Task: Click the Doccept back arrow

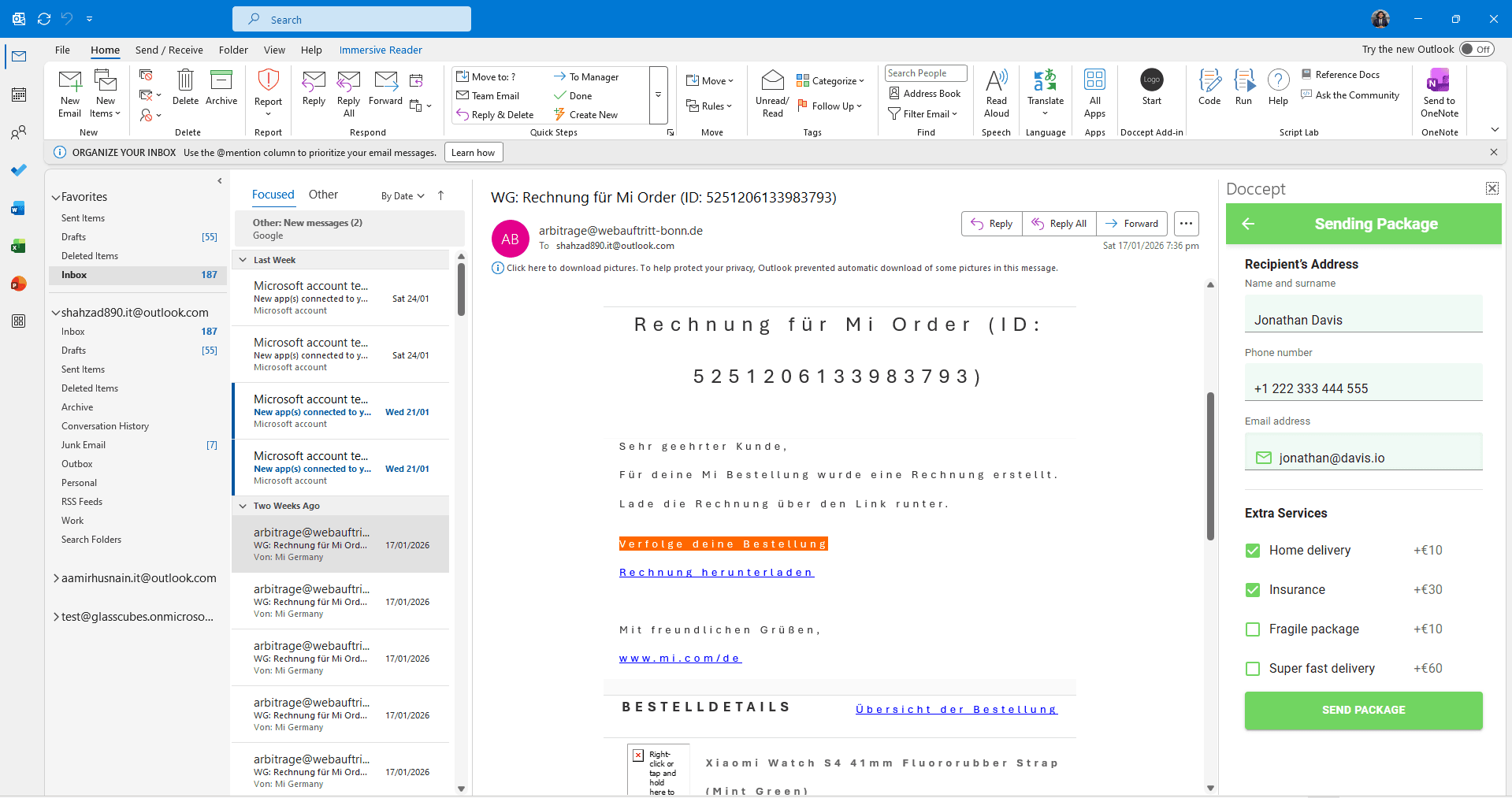Action: pyautogui.click(x=1248, y=224)
